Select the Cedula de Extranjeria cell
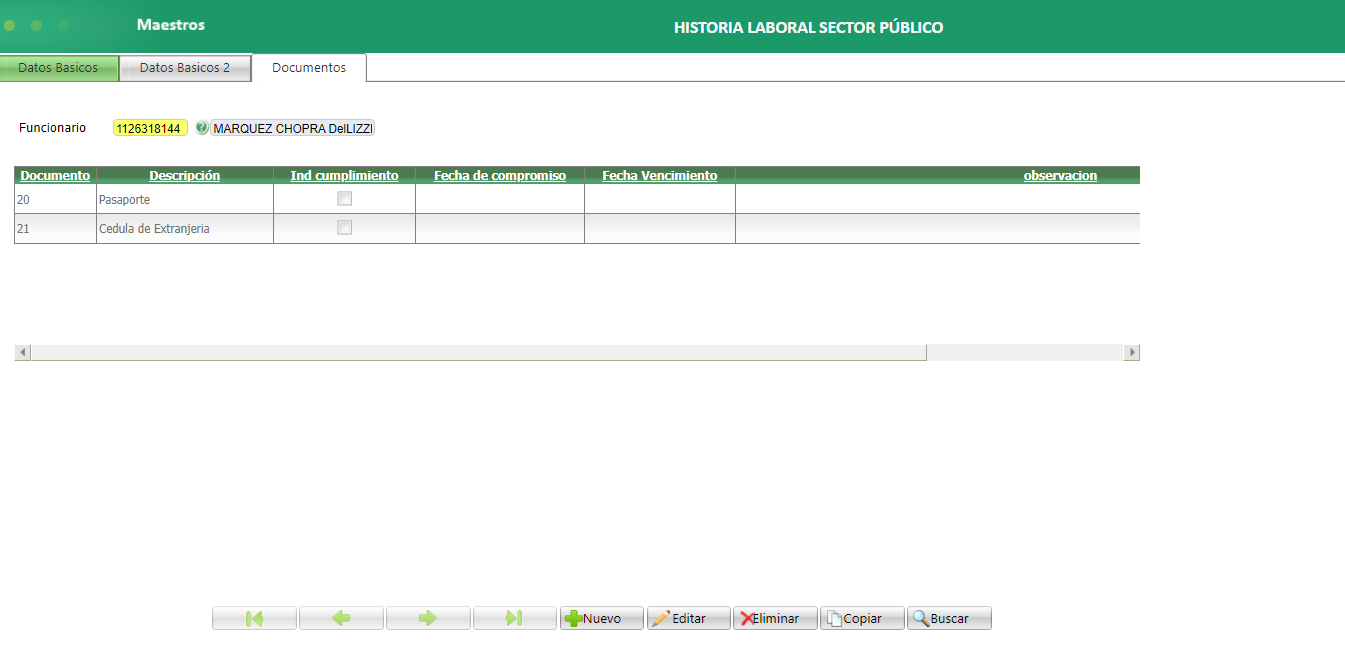Viewport: 1345px width, 657px height. (185, 228)
